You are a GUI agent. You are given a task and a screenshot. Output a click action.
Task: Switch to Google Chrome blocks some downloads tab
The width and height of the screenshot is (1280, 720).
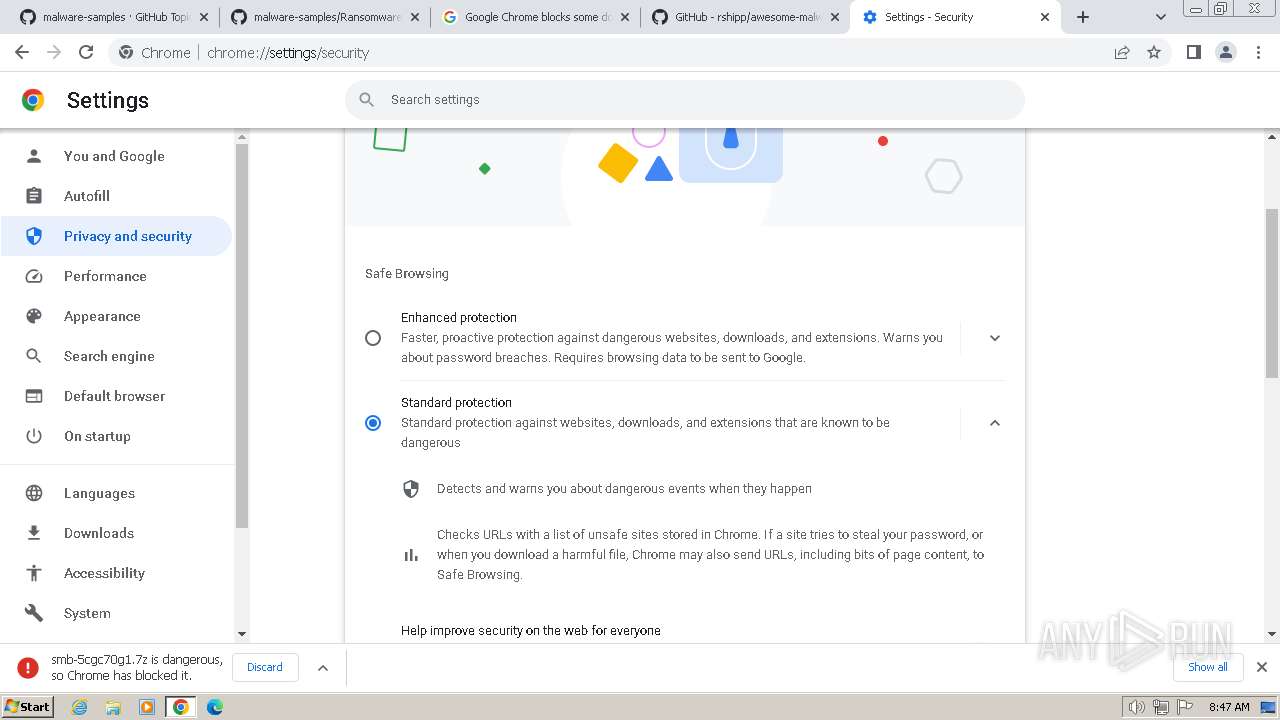[x=534, y=17]
